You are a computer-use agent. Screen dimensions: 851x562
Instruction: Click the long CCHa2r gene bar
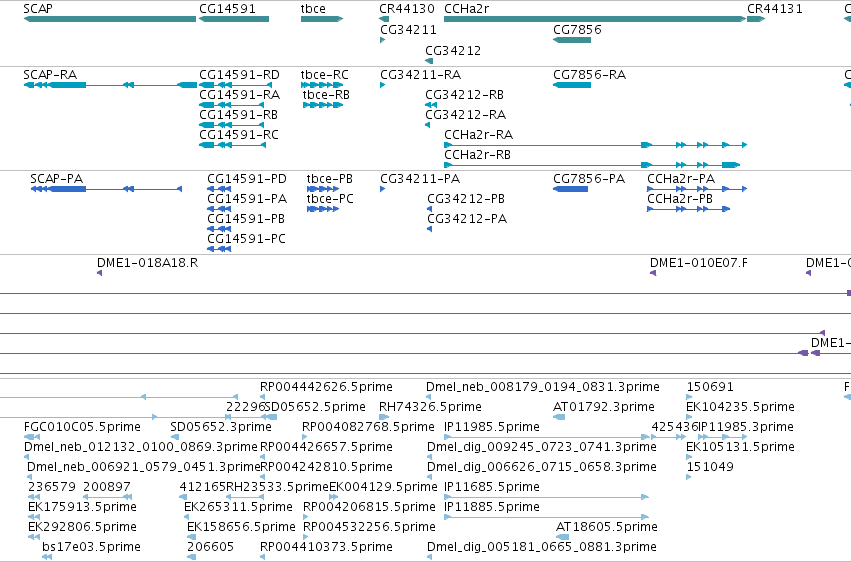(x=595, y=19)
